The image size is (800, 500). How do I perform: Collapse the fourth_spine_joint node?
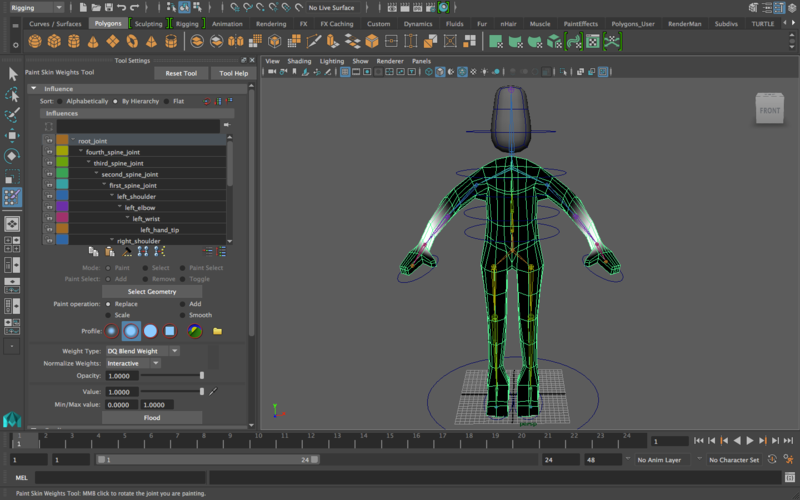tap(81, 151)
